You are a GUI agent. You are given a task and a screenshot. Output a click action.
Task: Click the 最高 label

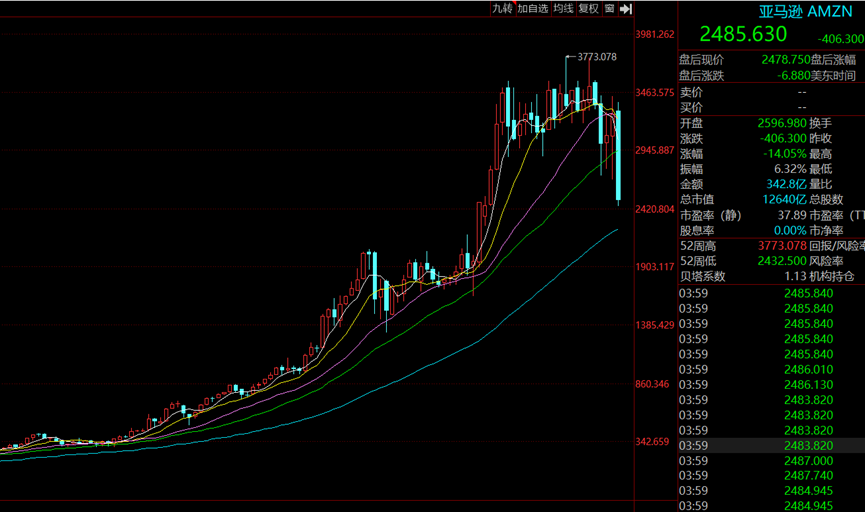[x=820, y=154]
